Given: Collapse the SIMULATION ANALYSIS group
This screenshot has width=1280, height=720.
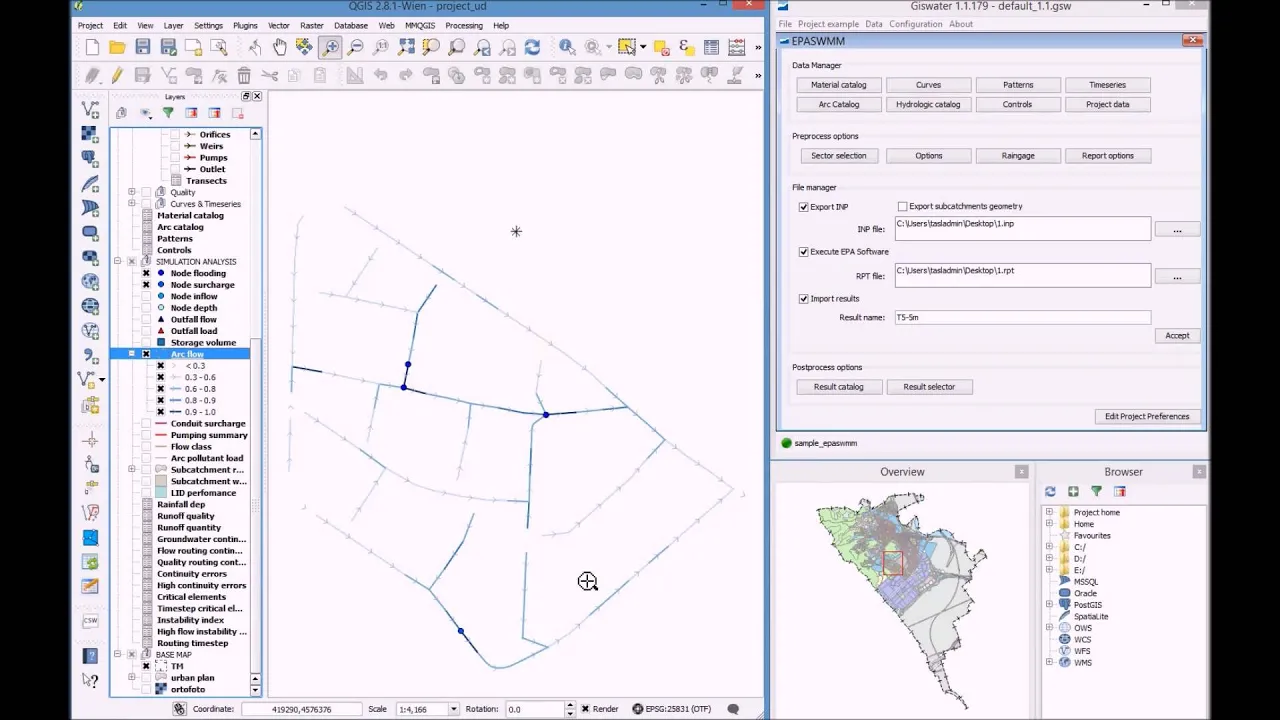Looking at the screenshot, I should (117, 262).
